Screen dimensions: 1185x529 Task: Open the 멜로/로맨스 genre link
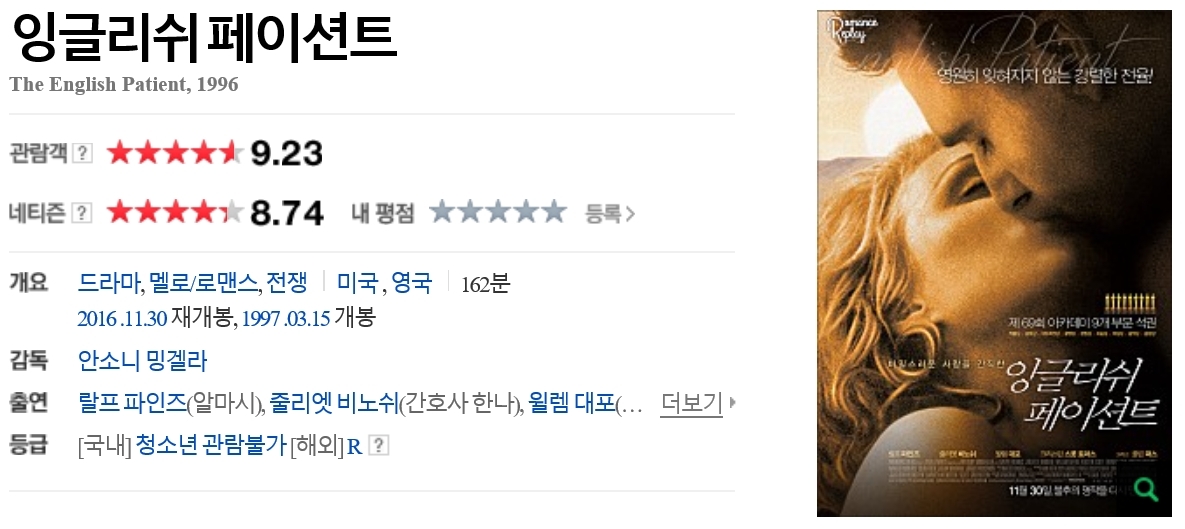pyautogui.click(x=205, y=283)
